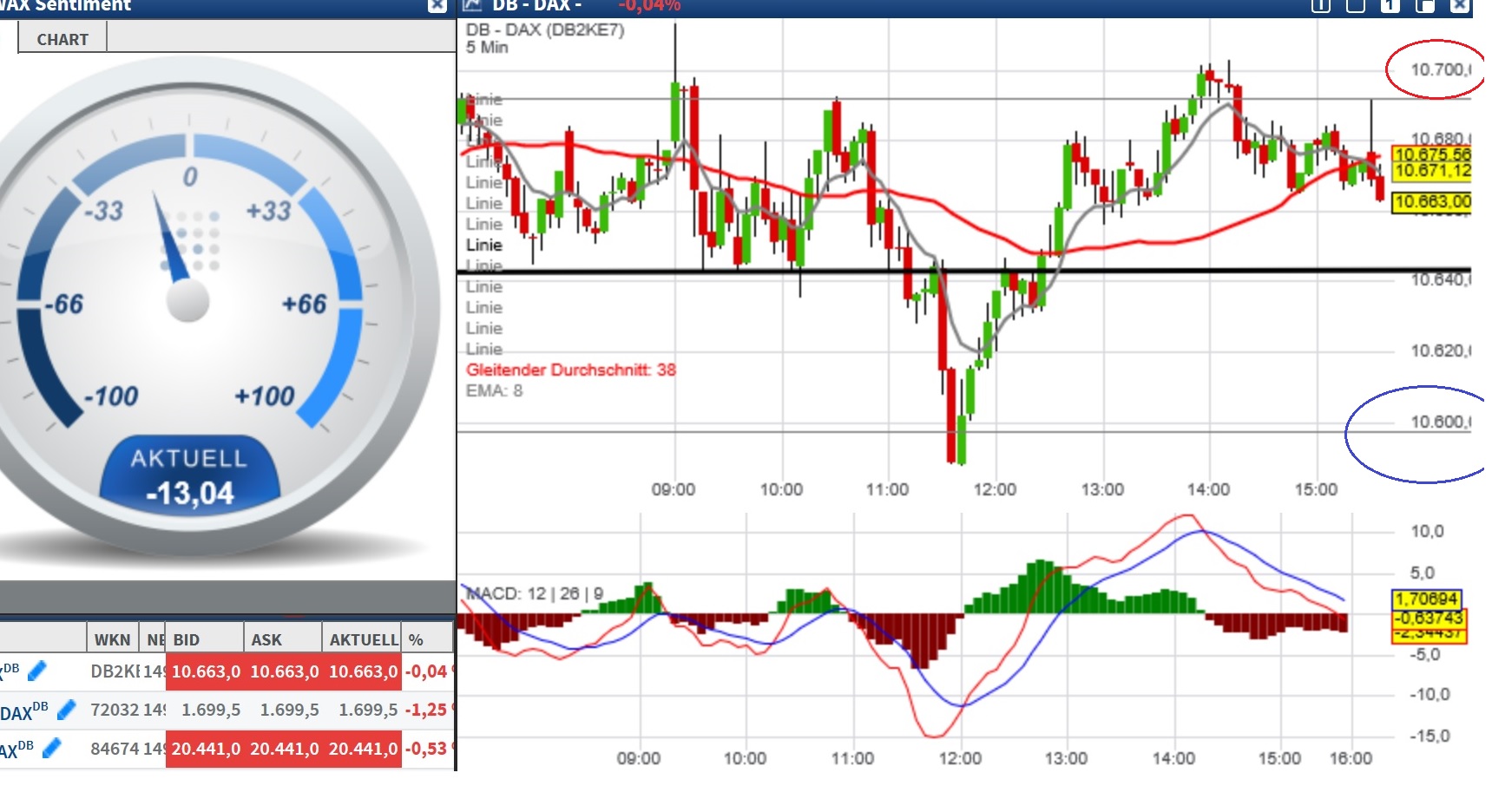1492x812 pixels.
Task: Select the WKN column header
Action: (x=111, y=638)
